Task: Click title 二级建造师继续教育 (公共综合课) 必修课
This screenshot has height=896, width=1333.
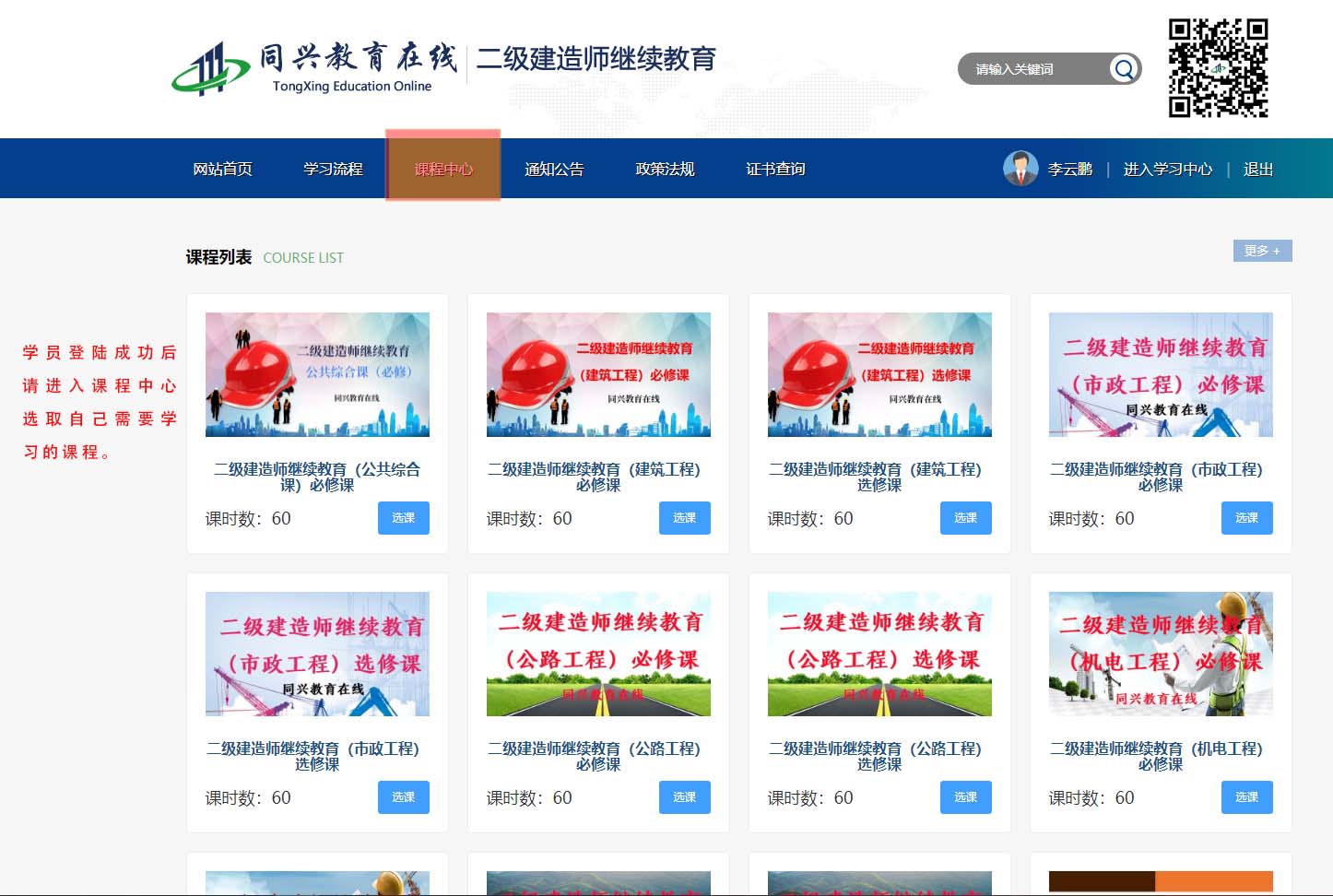Action: click(x=317, y=477)
